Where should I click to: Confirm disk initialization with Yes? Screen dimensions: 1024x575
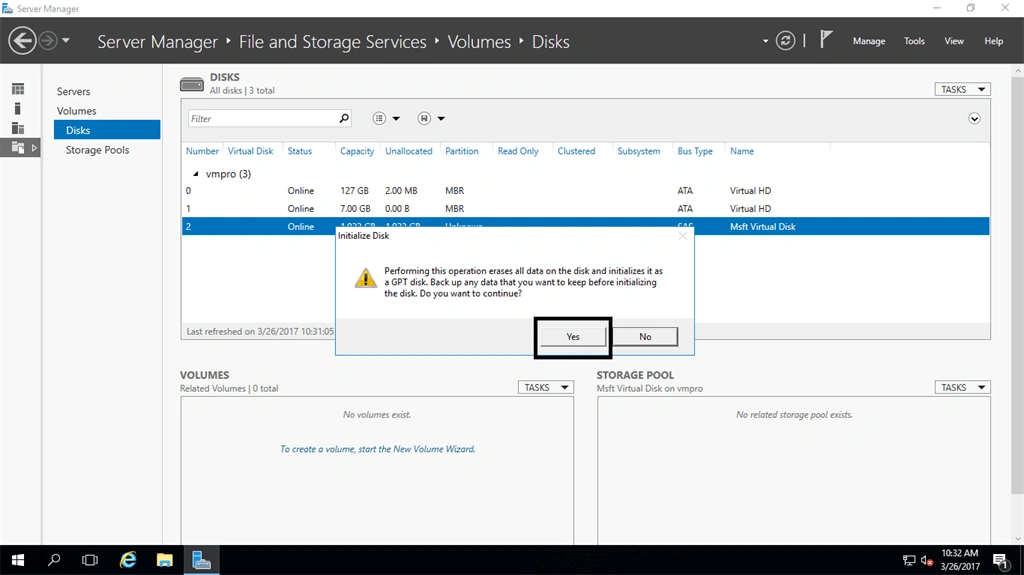573,337
